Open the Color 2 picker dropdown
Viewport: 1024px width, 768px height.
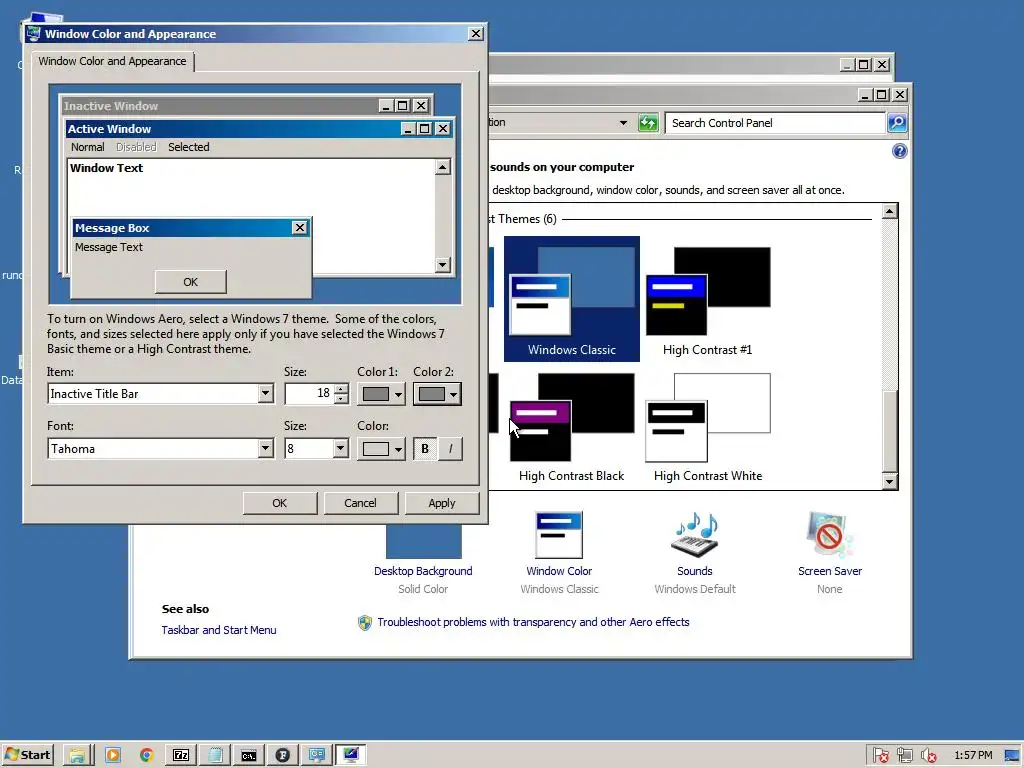pyautogui.click(x=437, y=394)
